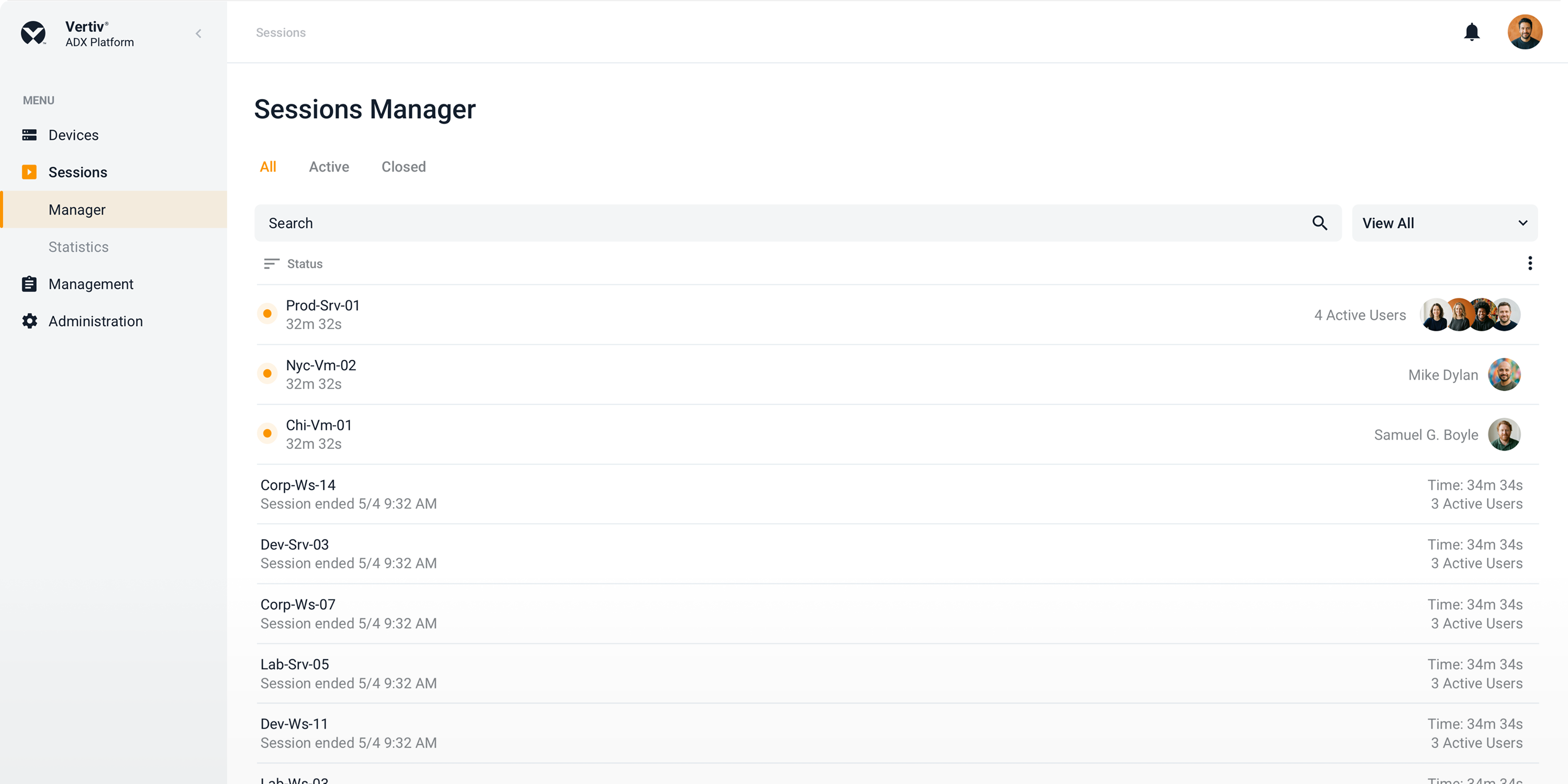Click the sort lines icon beside Status
This screenshot has height=784, width=1568.
coord(271,264)
